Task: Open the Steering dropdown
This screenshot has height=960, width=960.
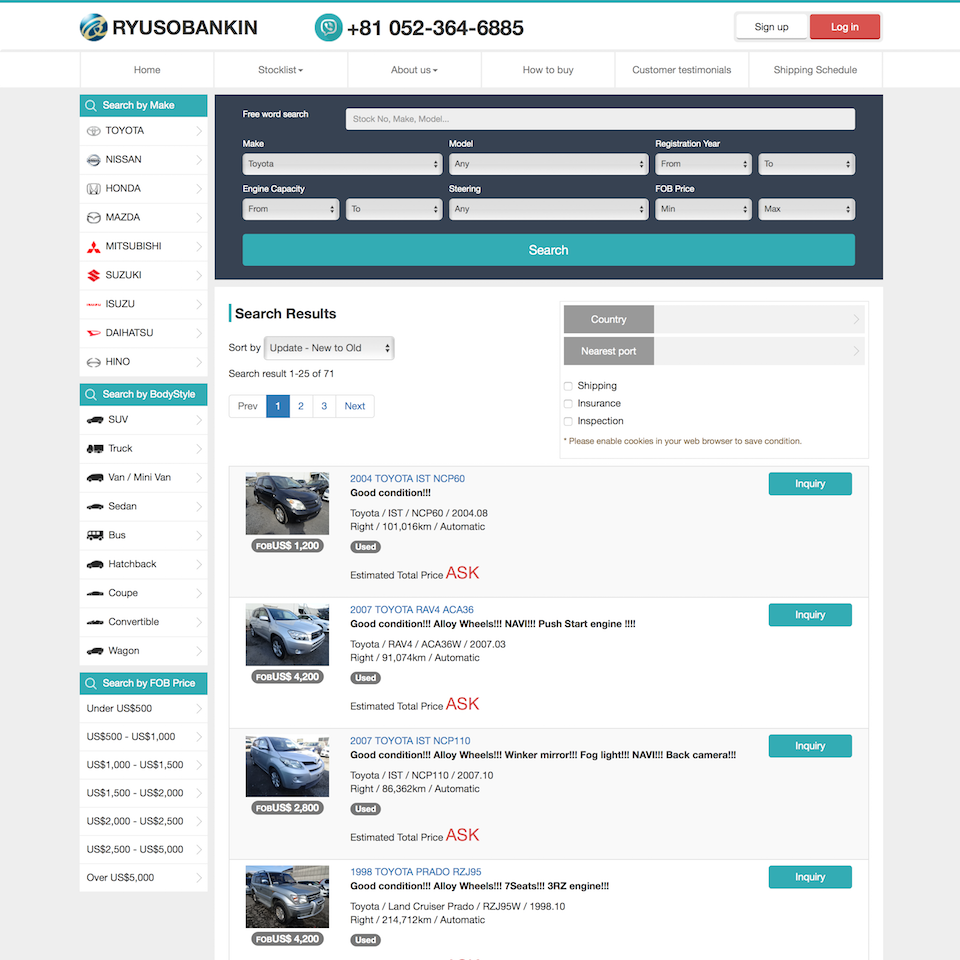Action: (549, 209)
